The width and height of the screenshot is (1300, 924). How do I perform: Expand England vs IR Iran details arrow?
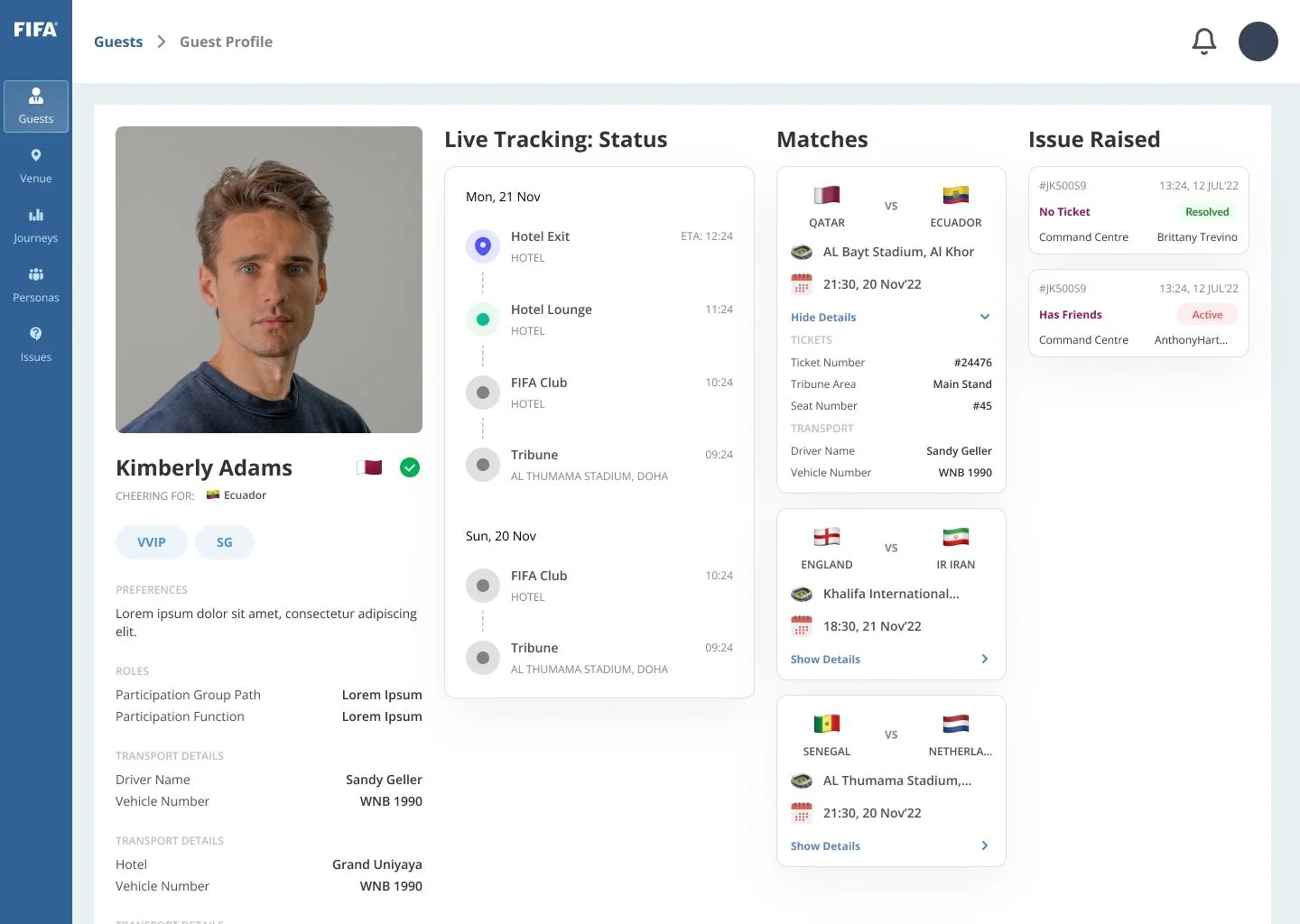tap(985, 659)
